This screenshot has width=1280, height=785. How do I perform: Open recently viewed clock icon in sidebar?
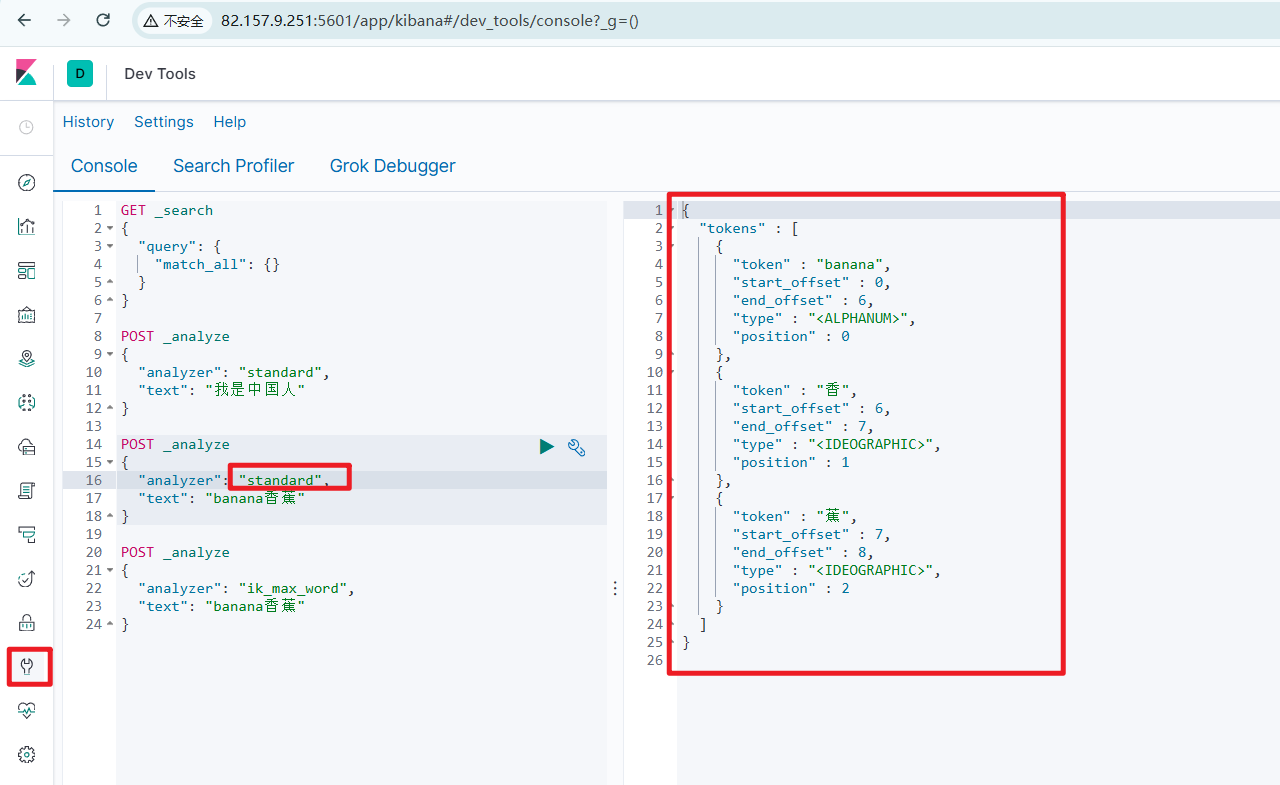click(27, 127)
